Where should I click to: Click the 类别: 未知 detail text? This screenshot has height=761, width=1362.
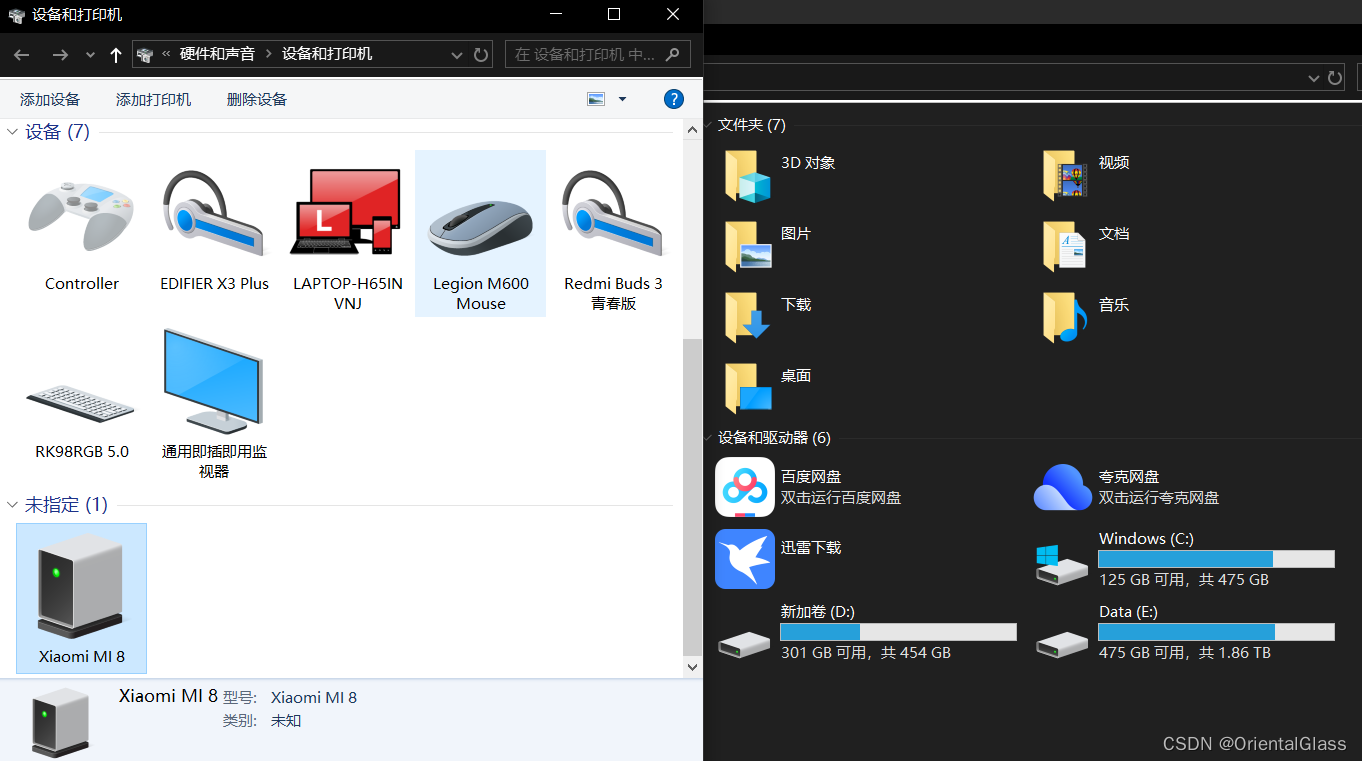click(262, 721)
